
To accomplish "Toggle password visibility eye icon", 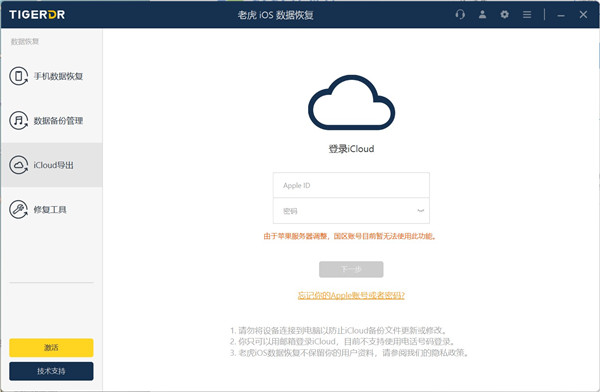I will tap(421, 211).
